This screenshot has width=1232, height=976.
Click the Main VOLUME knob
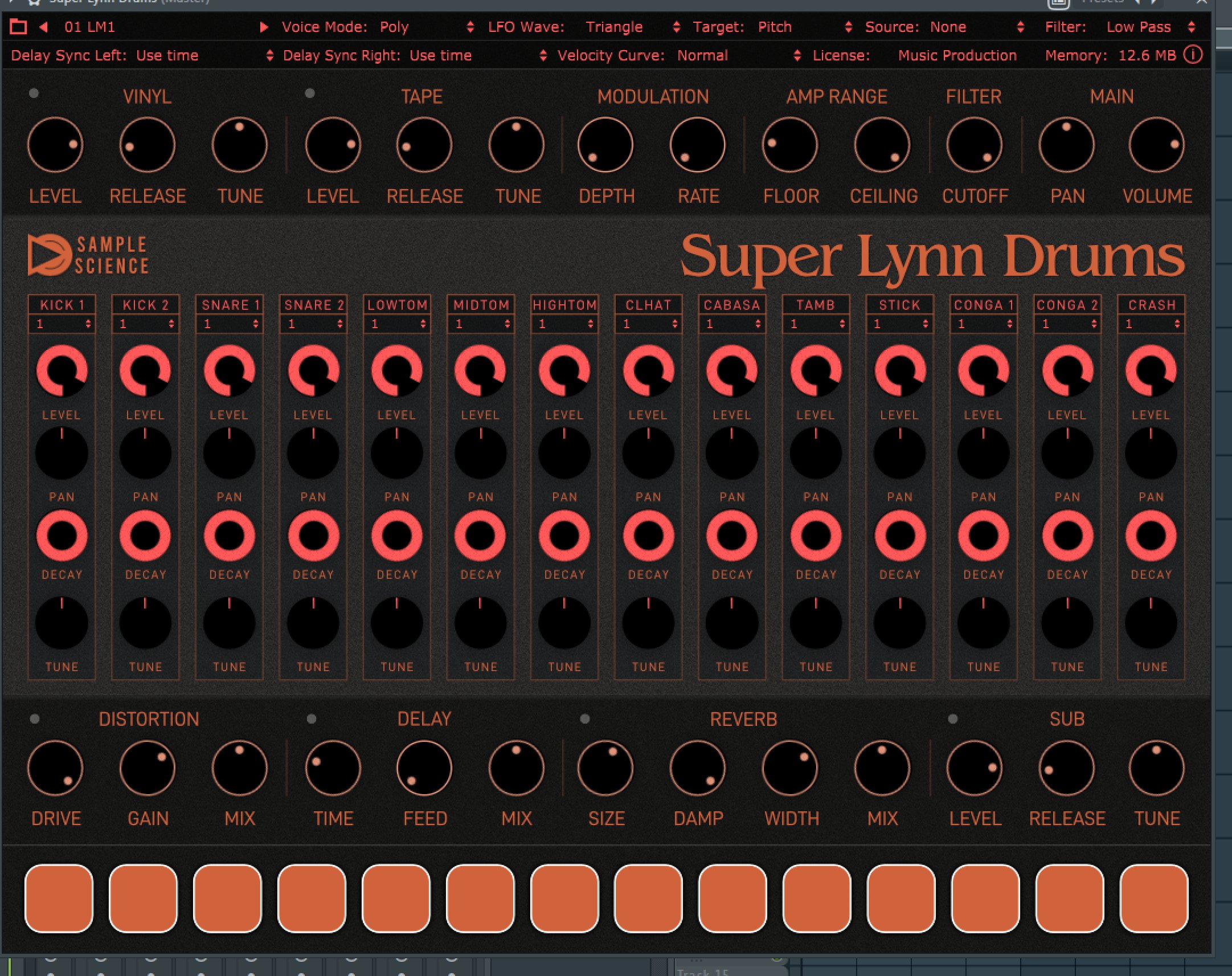1157,145
